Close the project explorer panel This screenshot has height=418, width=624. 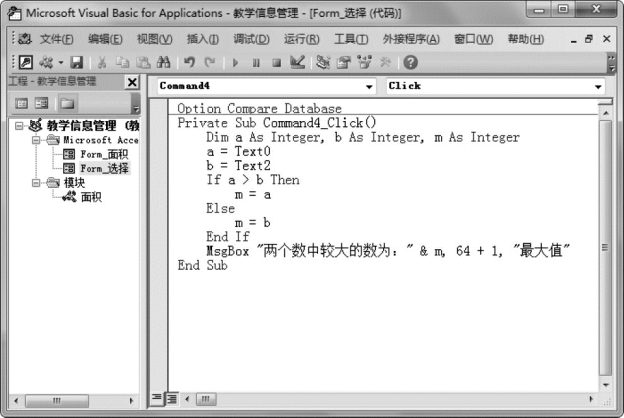(132, 82)
